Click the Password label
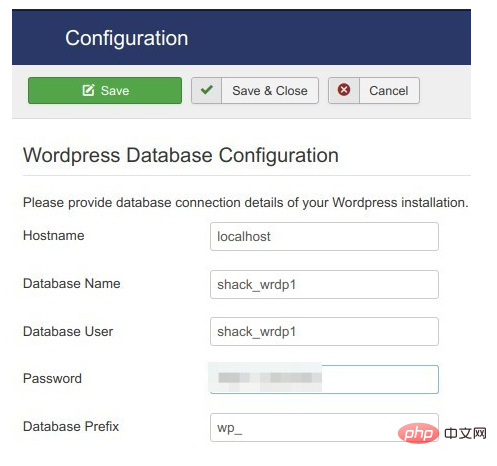This screenshot has height=466, width=497. click(x=52, y=379)
